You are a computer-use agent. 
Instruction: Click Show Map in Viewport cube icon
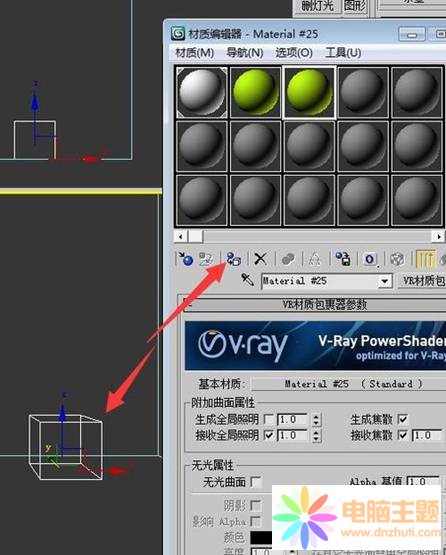[397, 259]
